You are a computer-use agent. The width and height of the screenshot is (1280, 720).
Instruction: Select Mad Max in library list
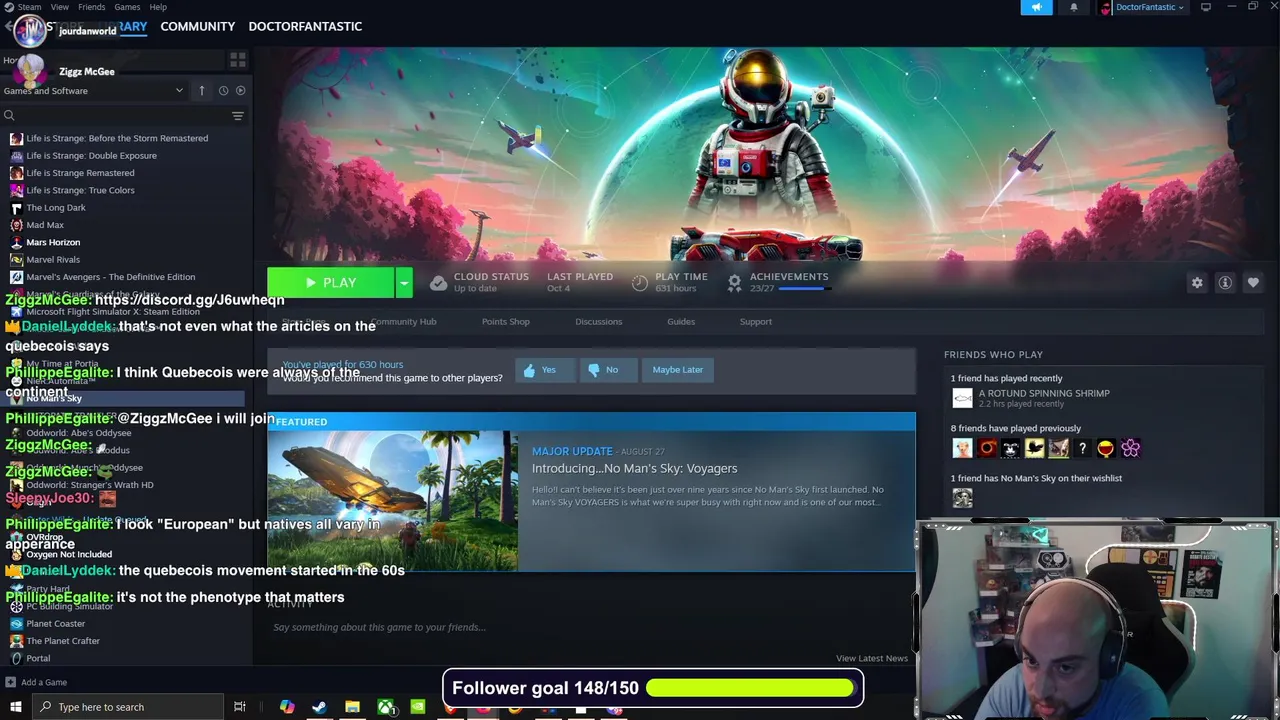coord(45,225)
